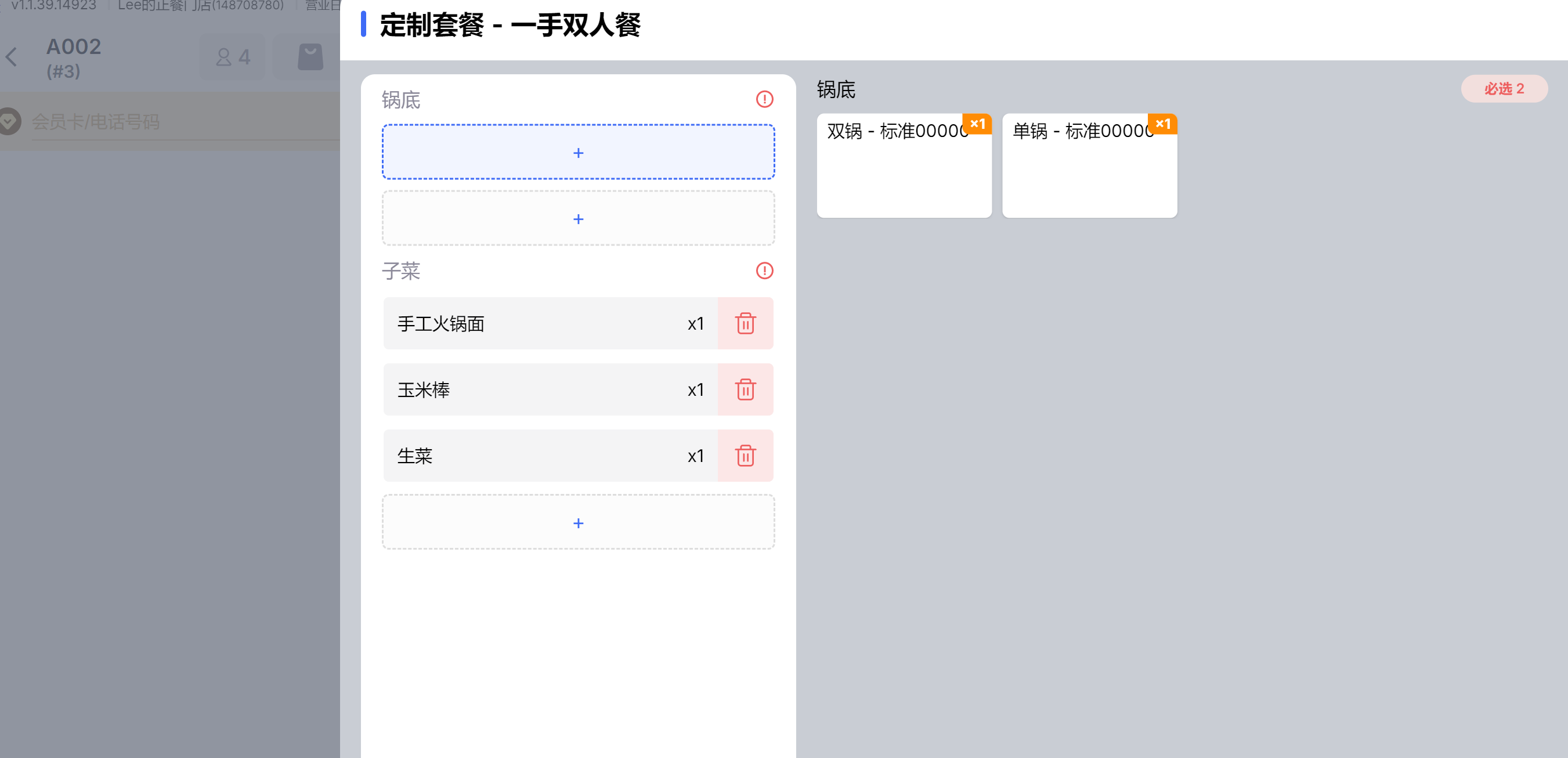
Task: Click the 必选 2 required badge
Action: pos(1503,89)
